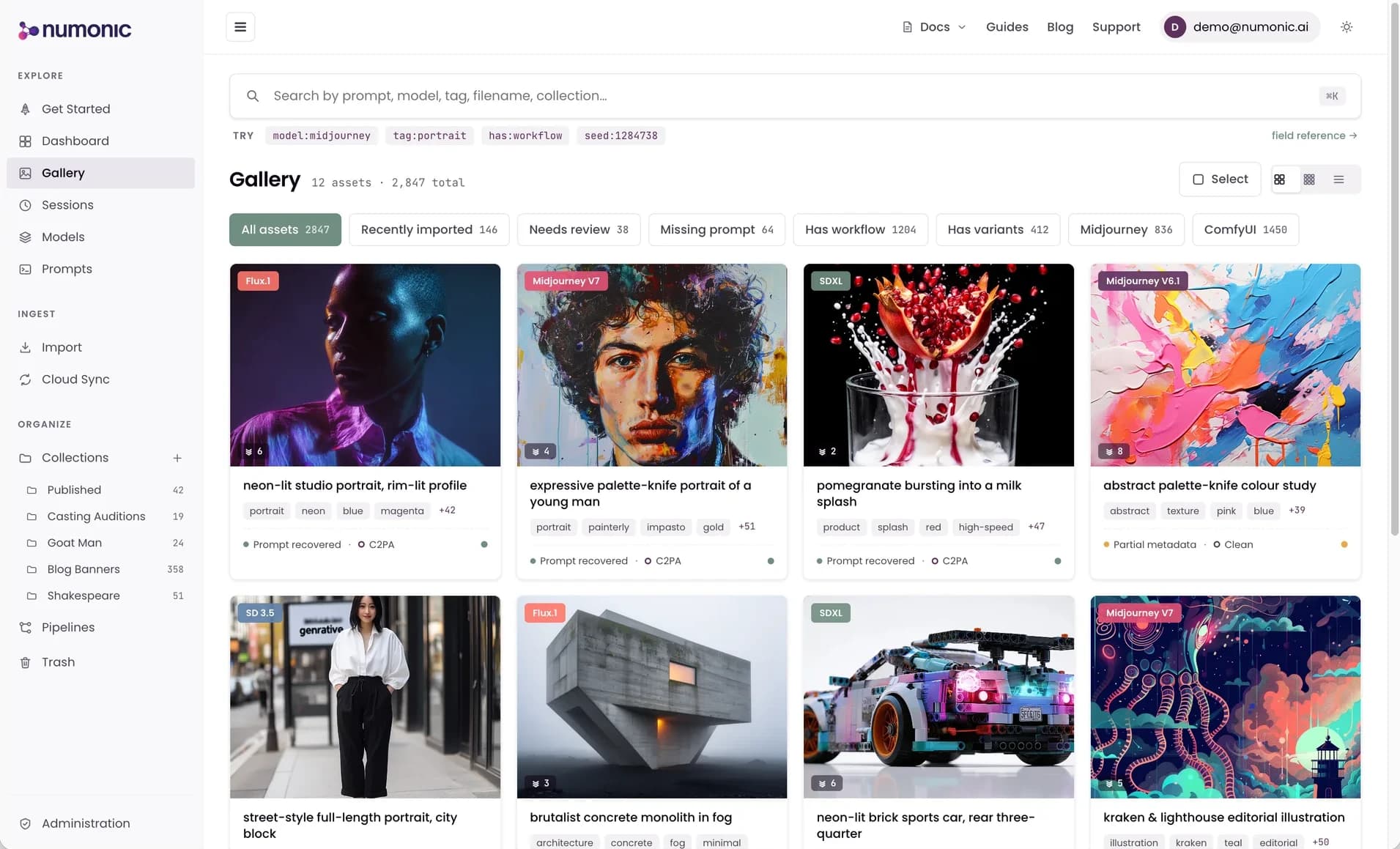Click variants badge 8 on abstract colour study
Viewport: 1400px width, 849px height.
click(1114, 451)
